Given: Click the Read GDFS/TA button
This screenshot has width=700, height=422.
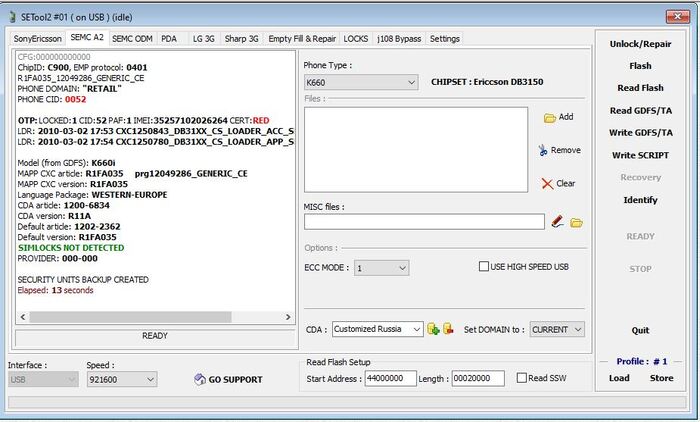Looking at the screenshot, I should [640, 110].
